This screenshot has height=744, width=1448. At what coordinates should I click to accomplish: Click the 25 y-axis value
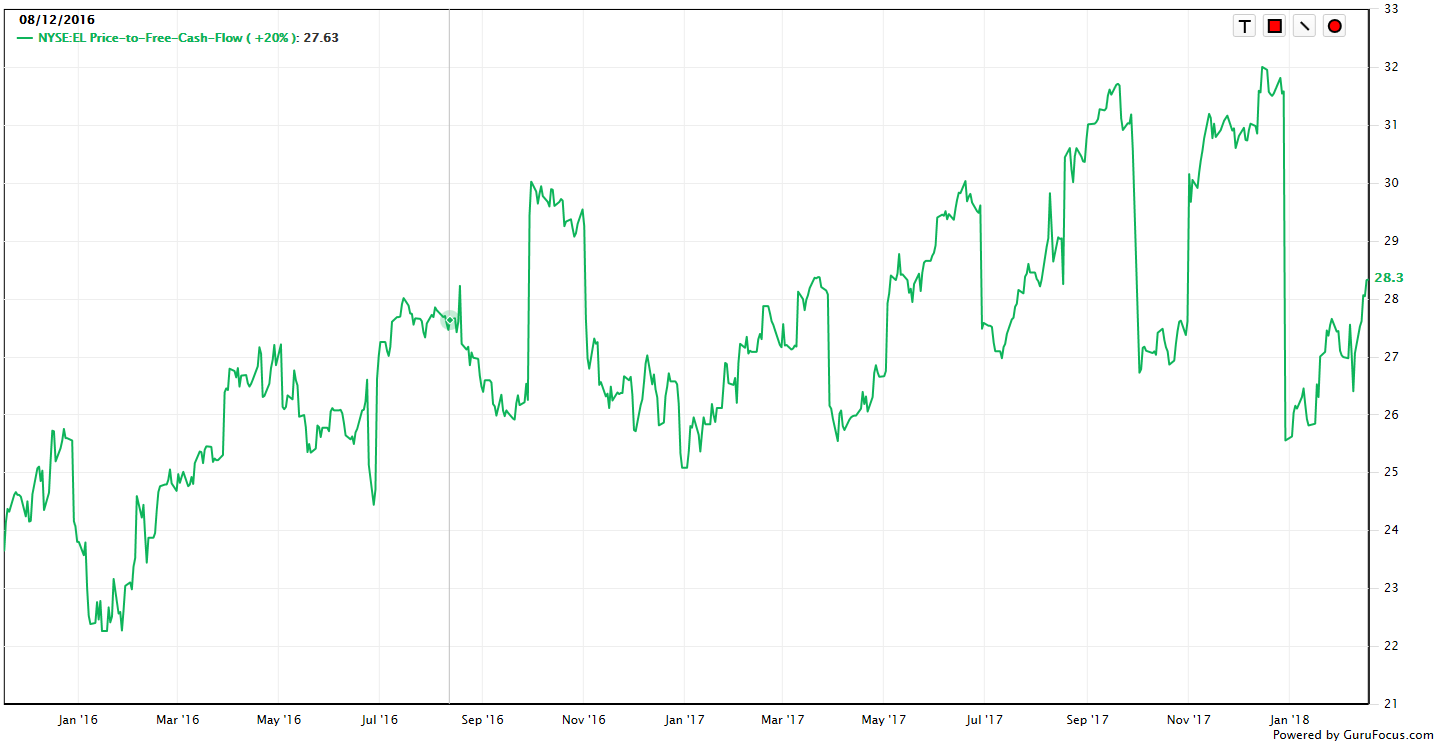pos(1391,472)
